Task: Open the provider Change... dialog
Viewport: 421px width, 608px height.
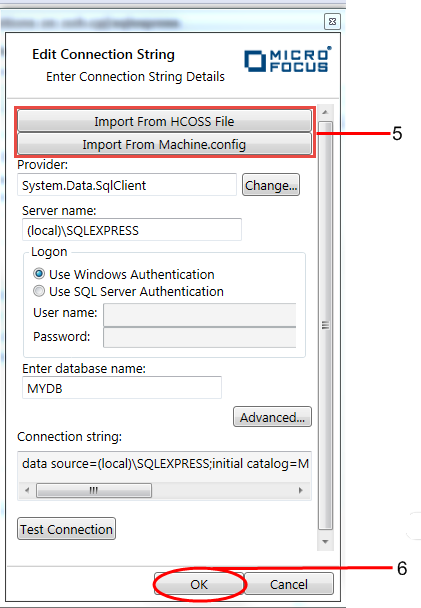Action: [x=271, y=185]
